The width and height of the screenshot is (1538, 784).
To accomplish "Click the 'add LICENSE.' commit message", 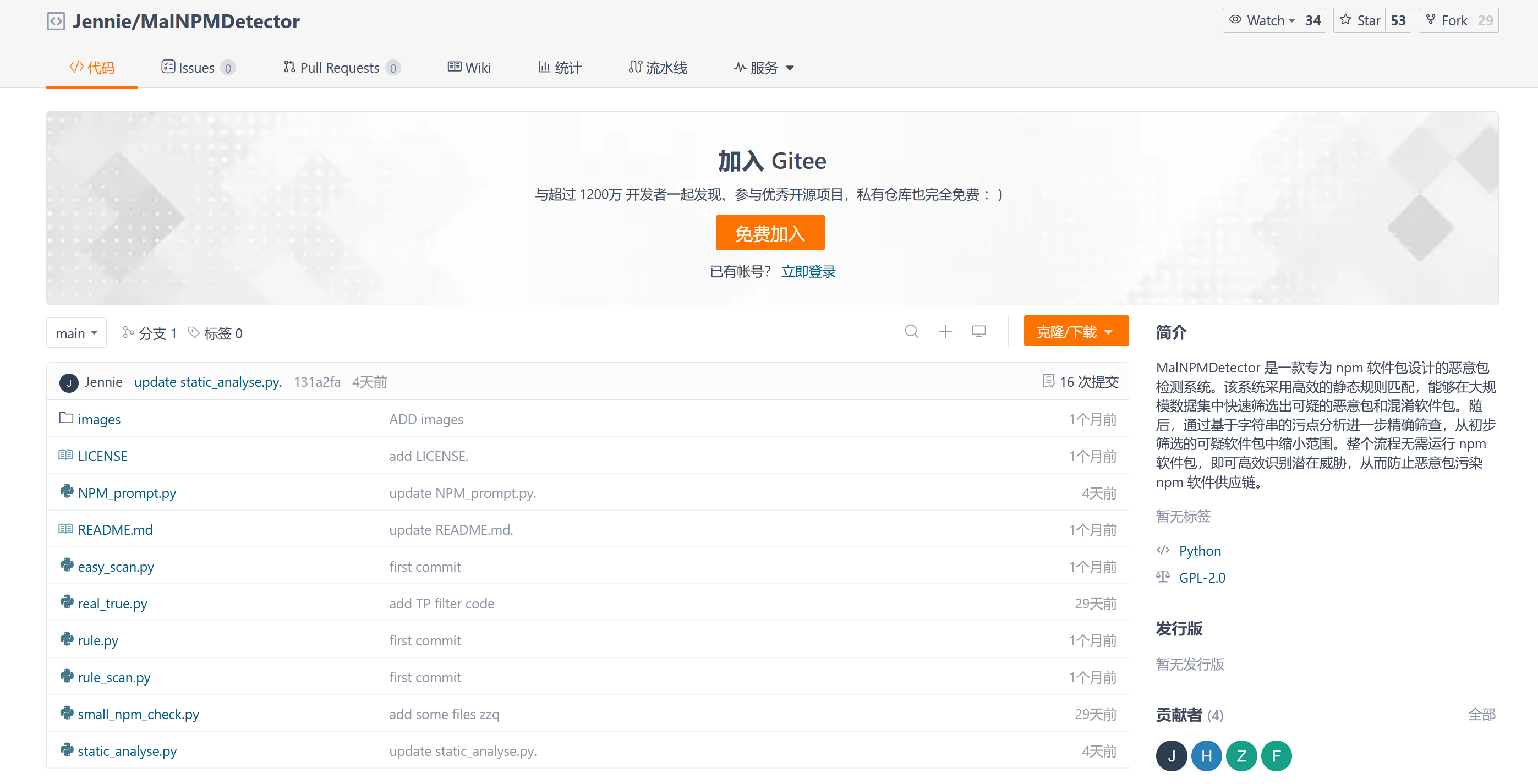I will (x=429, y=456).
